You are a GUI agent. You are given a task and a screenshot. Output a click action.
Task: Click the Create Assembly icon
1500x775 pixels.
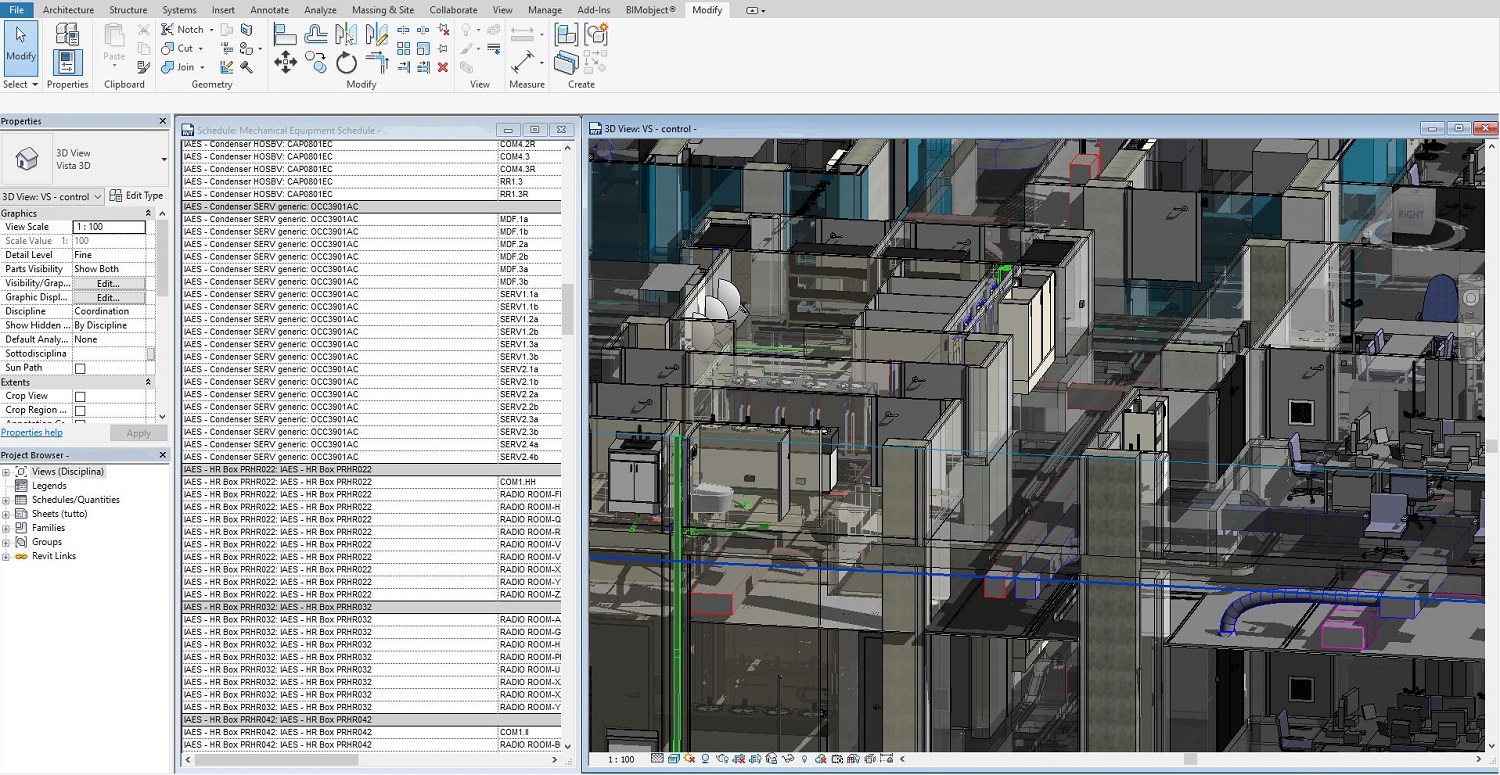coord(565,35)
